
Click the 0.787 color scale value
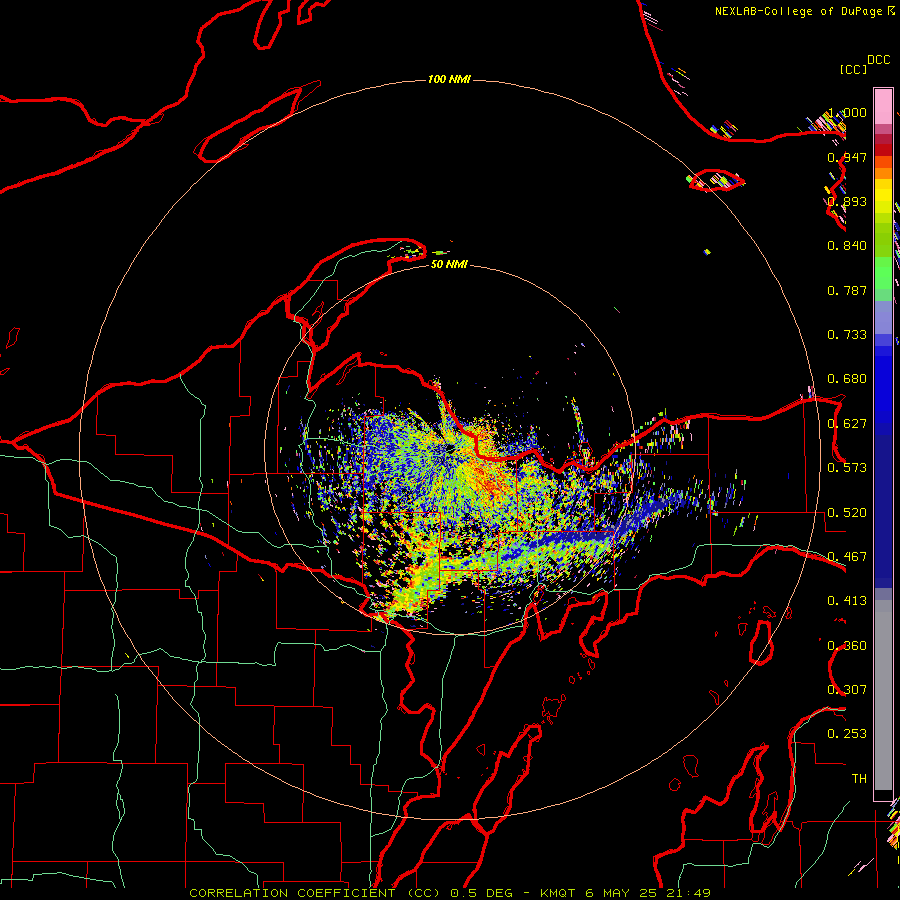847,290
